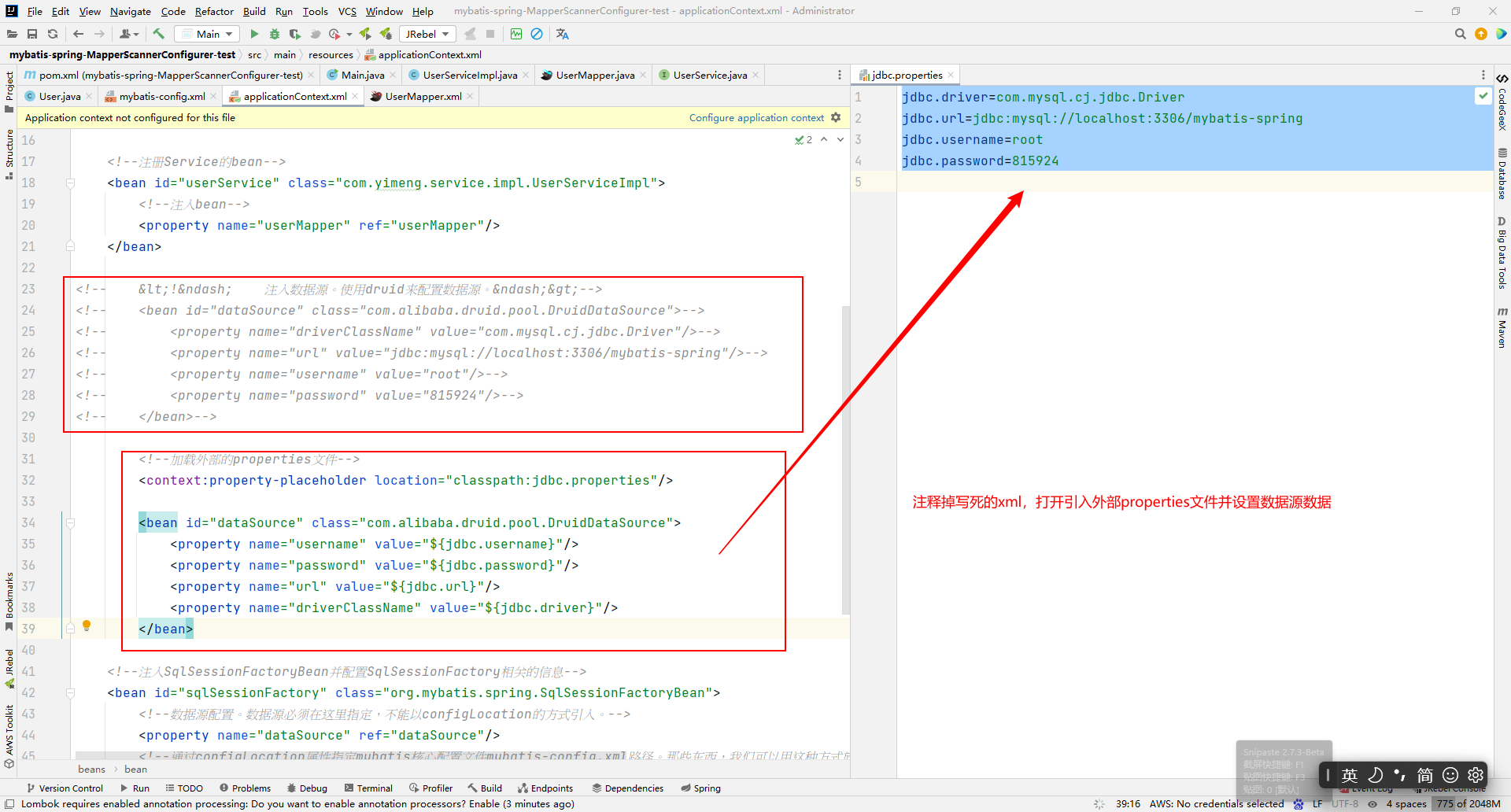
Task: Open the Translate icon in toolbar
Action: coord(562,34)
